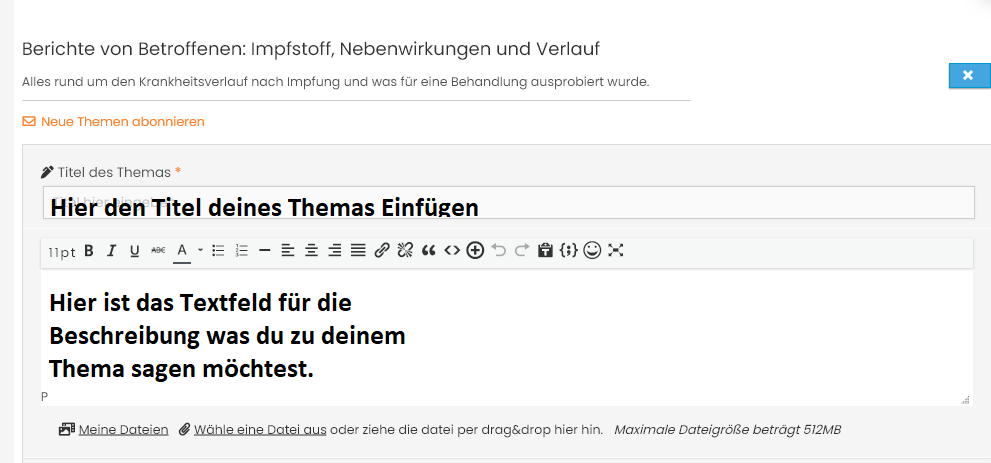The image size is (991, 463).
Task: Open the 11pt font size selector
Action: click(62, 252)
